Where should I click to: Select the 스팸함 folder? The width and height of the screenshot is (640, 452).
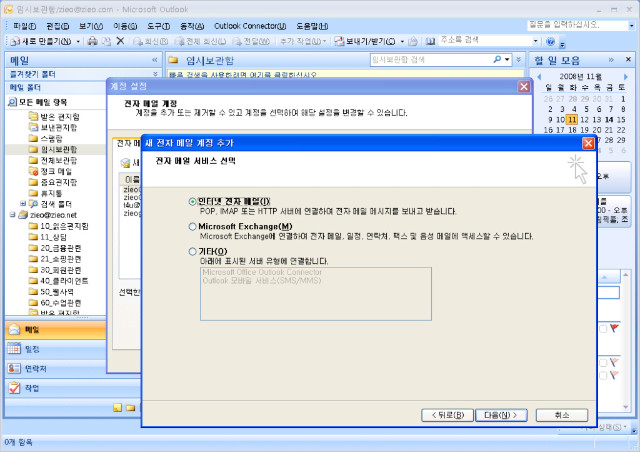(x=46, y=138)
